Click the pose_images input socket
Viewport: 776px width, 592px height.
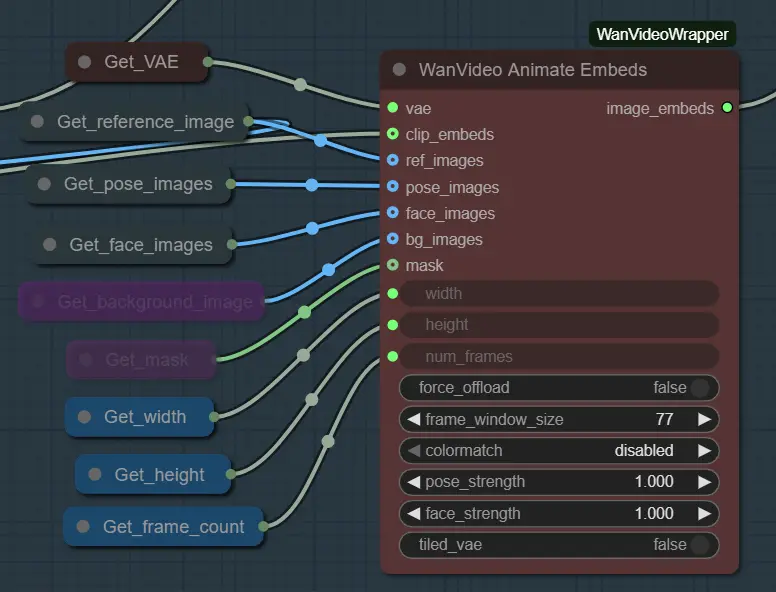[393, 187]
